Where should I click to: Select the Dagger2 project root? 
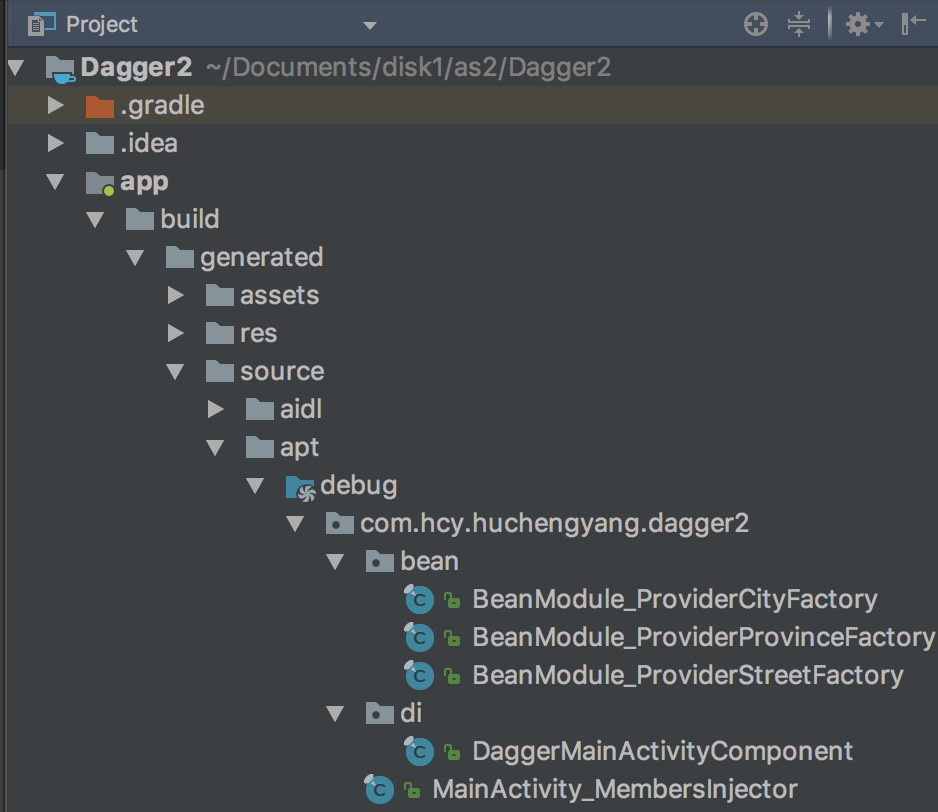136,67
